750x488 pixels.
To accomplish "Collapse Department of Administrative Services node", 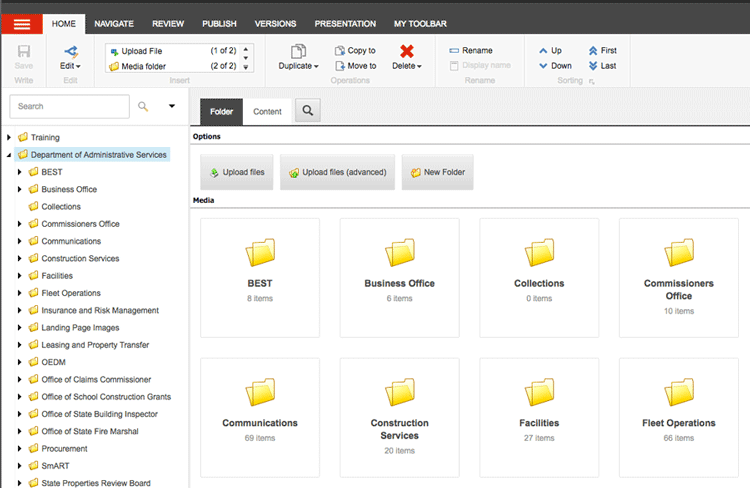I will pos(10,155).
